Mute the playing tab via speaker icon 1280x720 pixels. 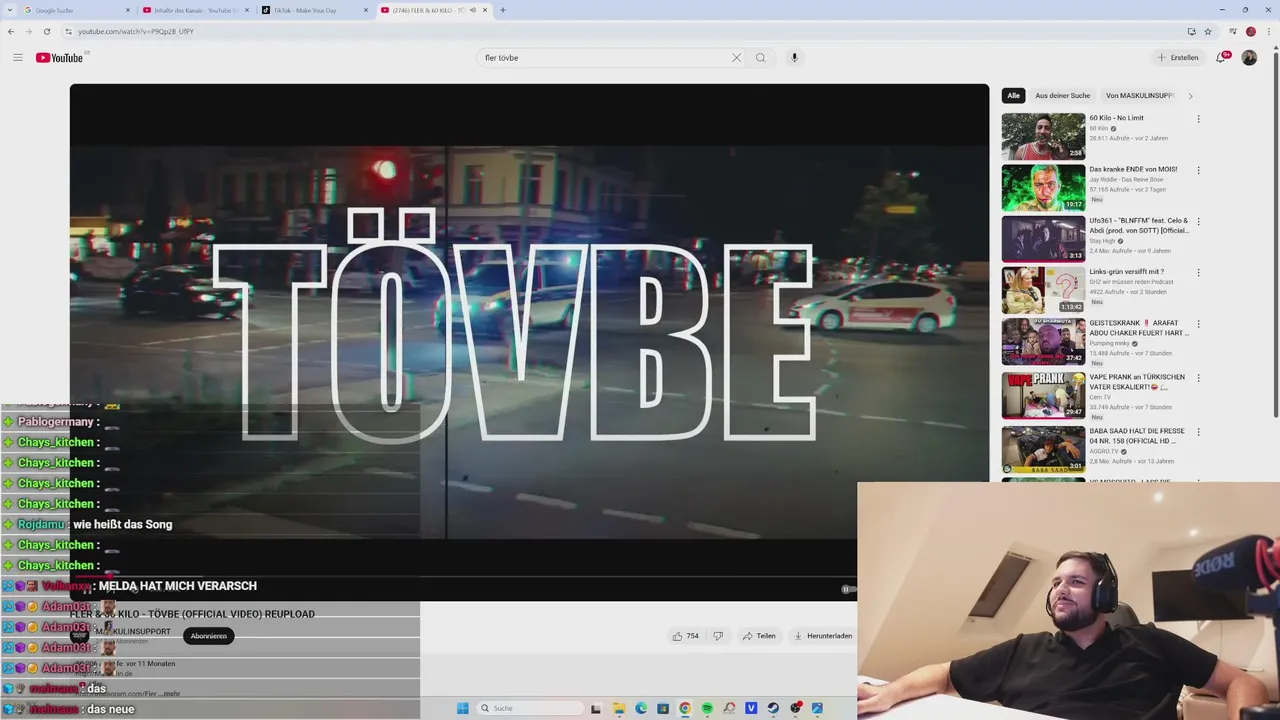472,10
